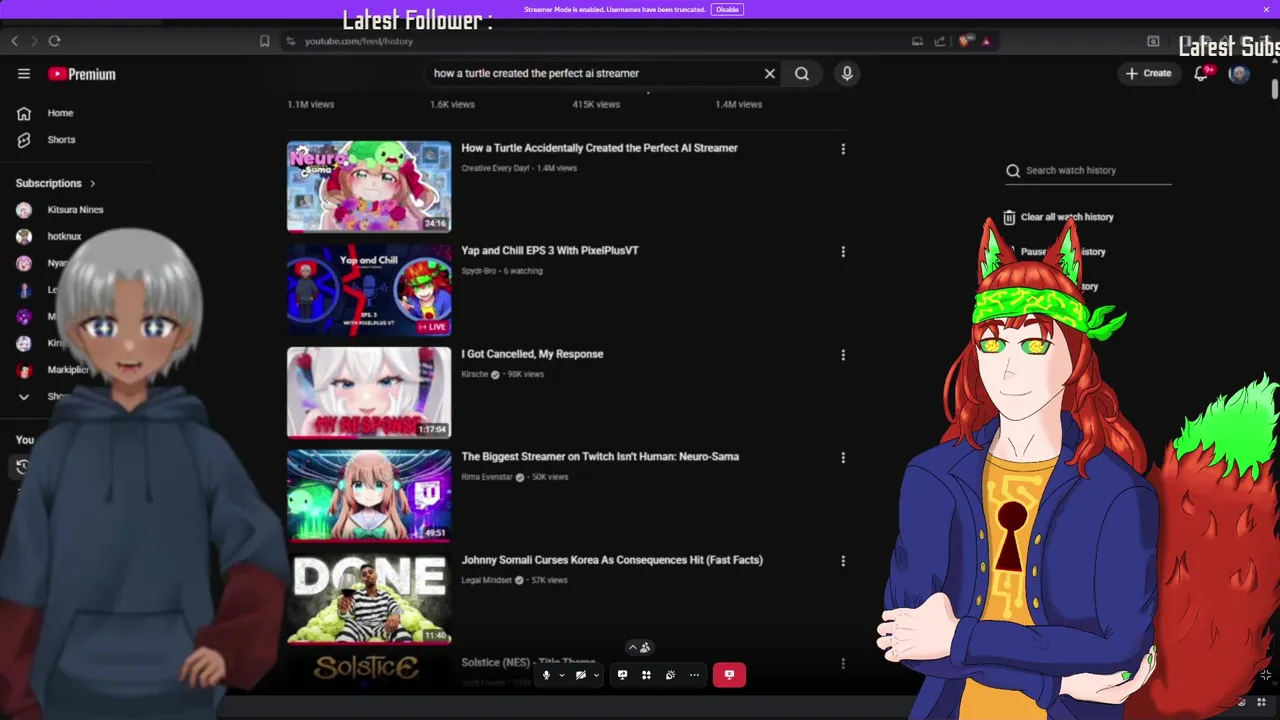
Task: Open more actions for Yap and Chill video
Action: click(x=843, y=252)
